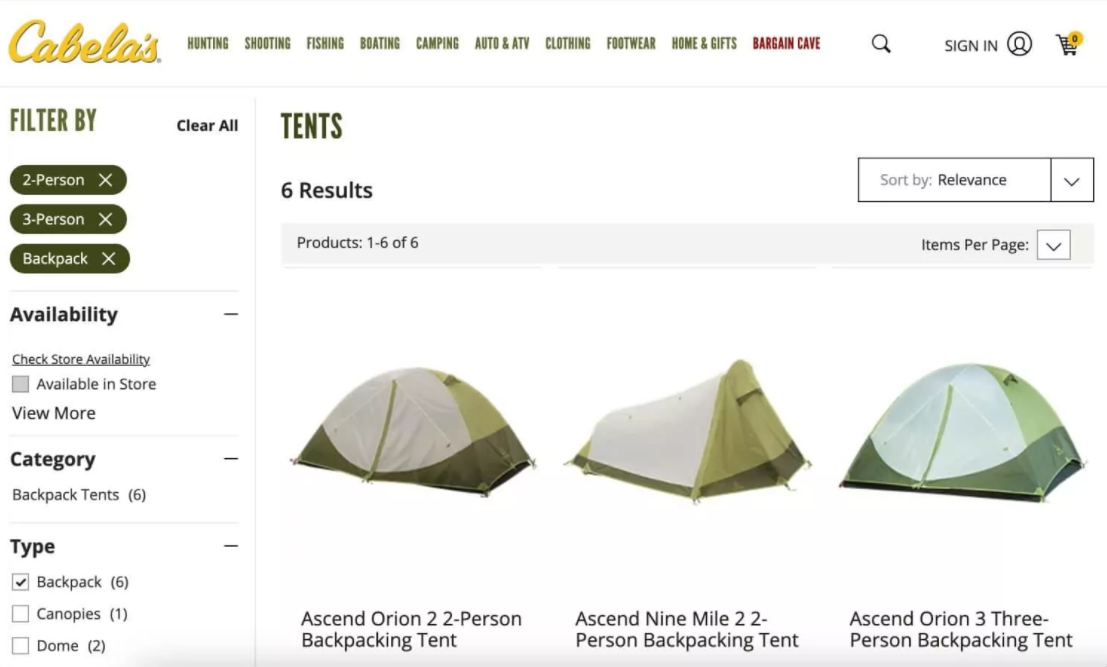The height and width of the screenshot is (667, 1107).
Task: Open the Items Per Page dropdown
Action: pos(1053,245)
